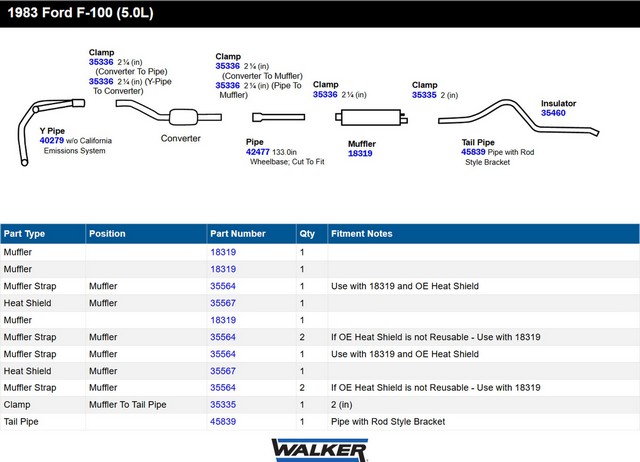Image resolution: width=640 pixels, height=462 pixels.
Task: Open Y Pipe part number 40279
Action: click(x=52, y=140)
